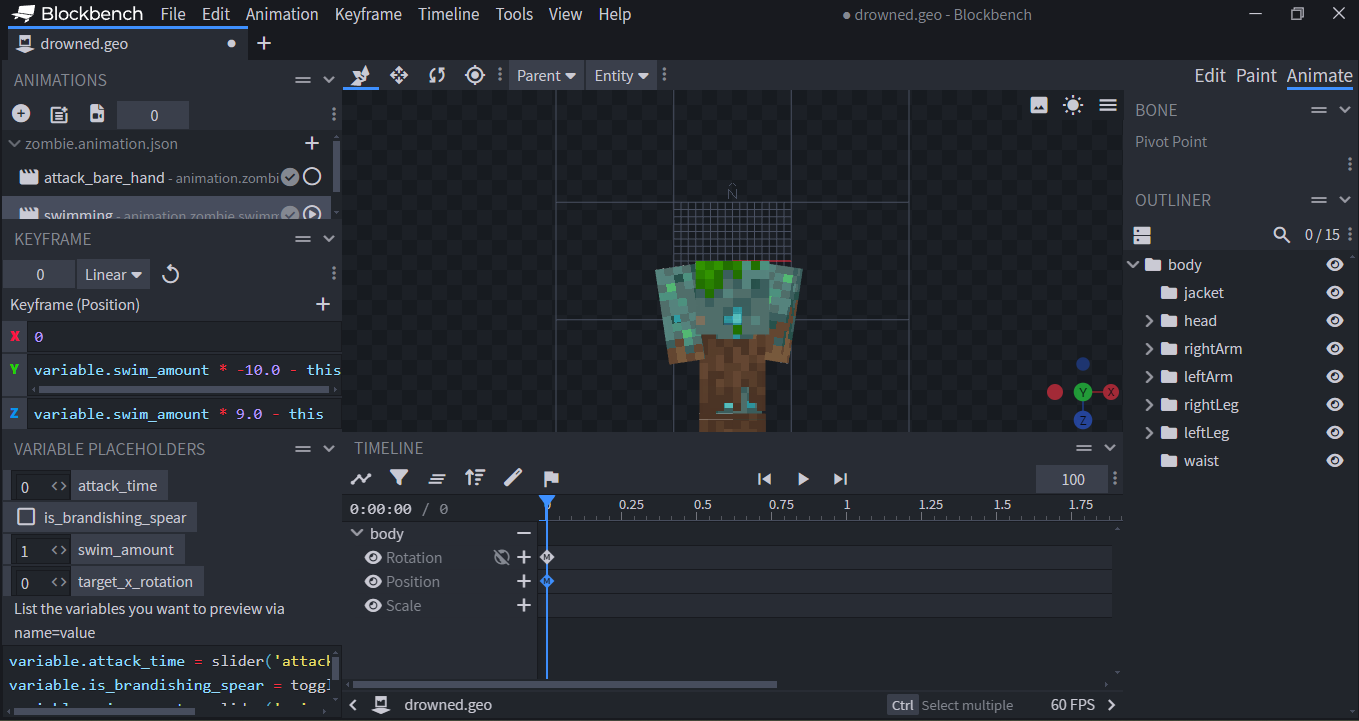Open the Linear interpolation dropdown
Screen dimensions: 1359x721
click(x=114, y=274)
